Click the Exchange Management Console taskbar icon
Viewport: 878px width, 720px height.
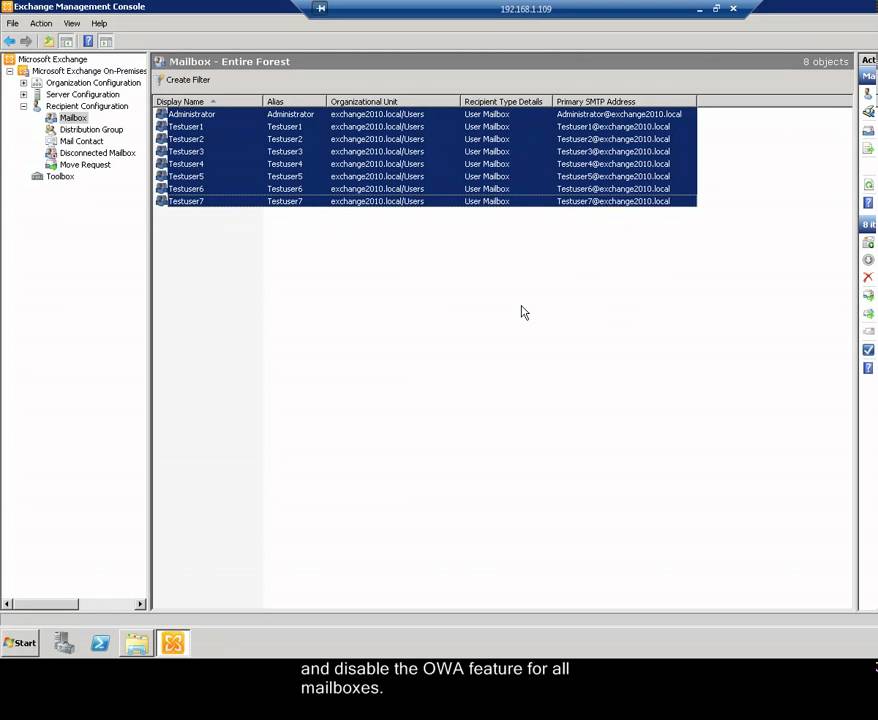(173, 643)
